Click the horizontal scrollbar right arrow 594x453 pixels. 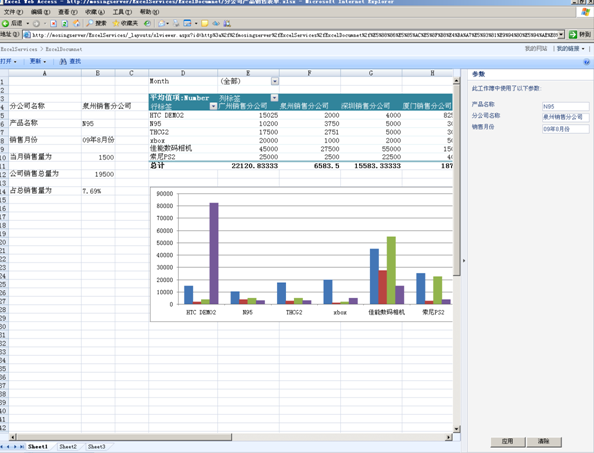449,437
